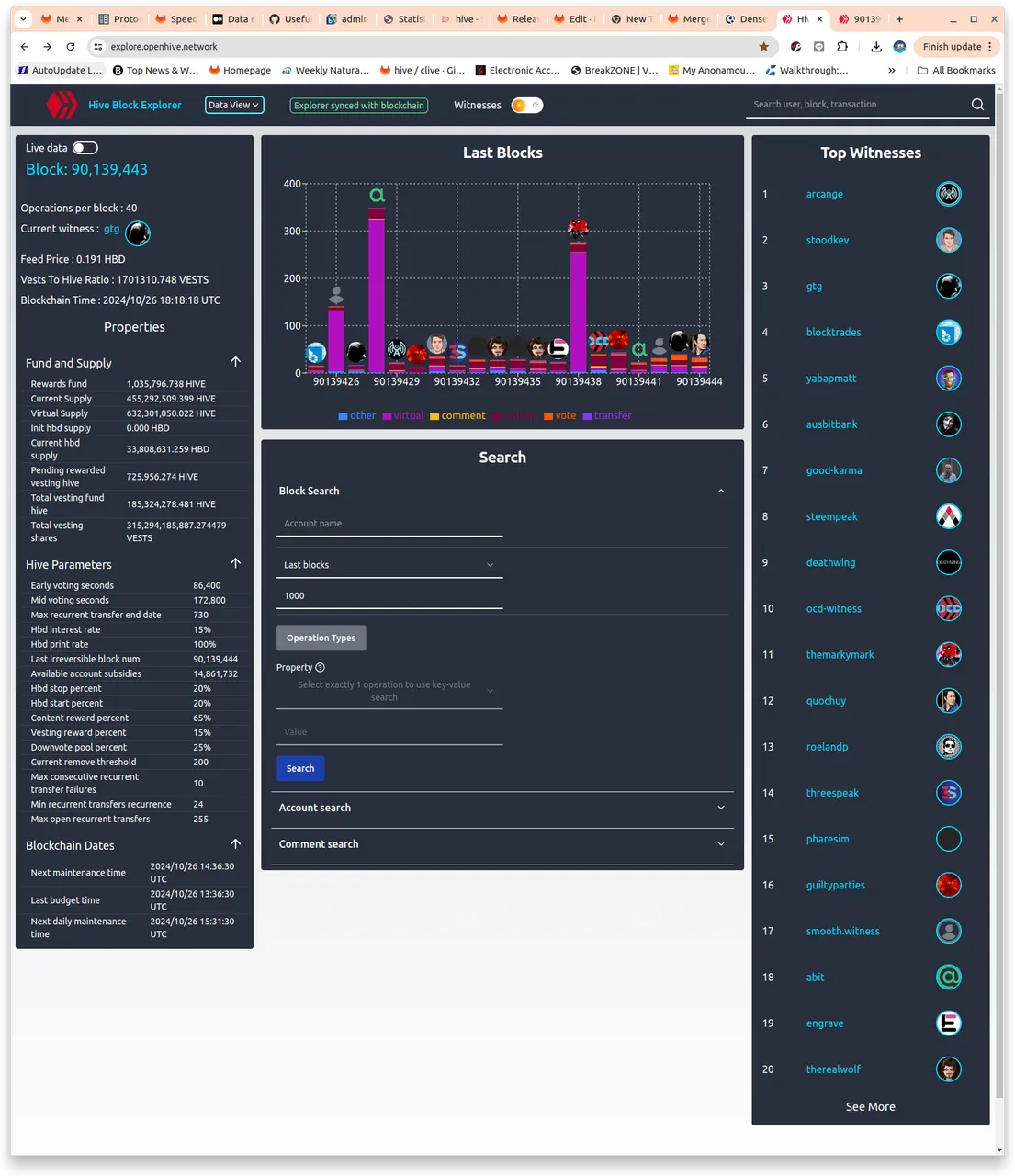Toggle 'other' series in chart legend
1015x1176 pixels.
tap(356, 416)
